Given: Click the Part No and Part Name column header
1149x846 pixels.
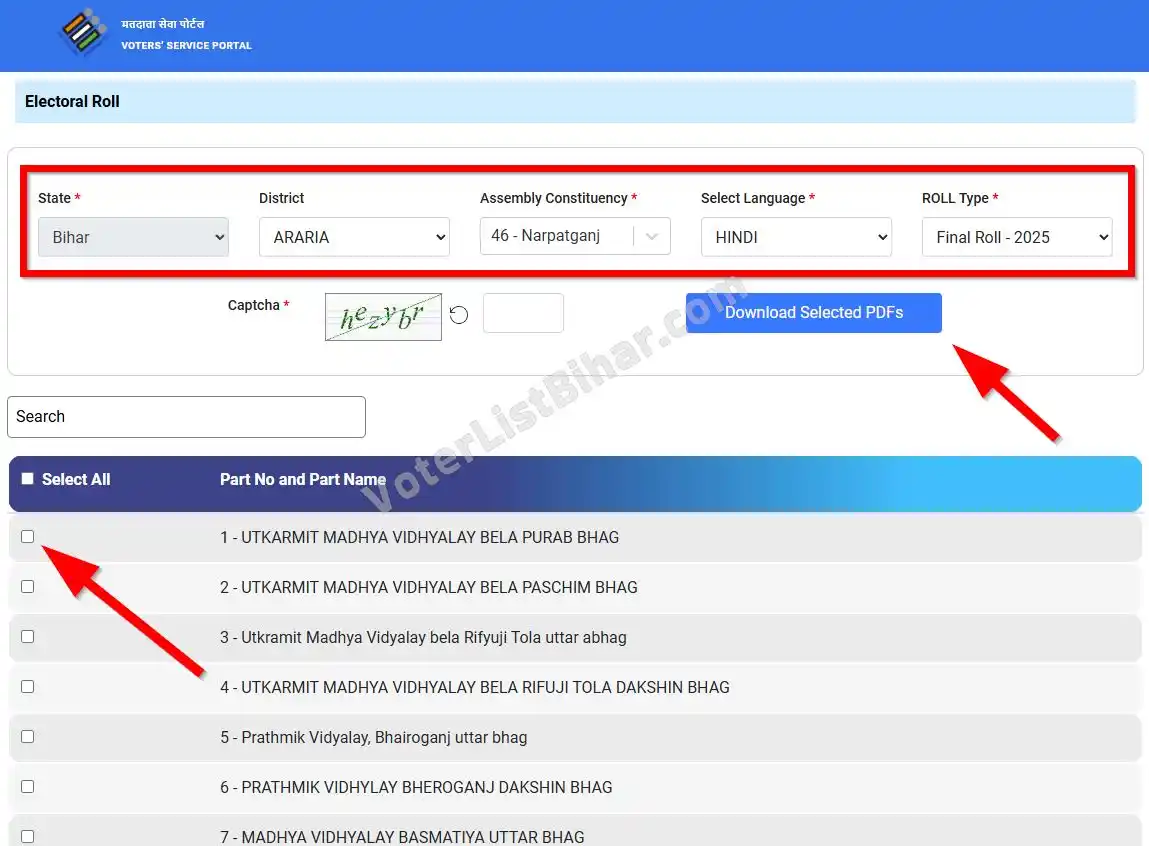Looking at the screenshot, I should (302, 479).
